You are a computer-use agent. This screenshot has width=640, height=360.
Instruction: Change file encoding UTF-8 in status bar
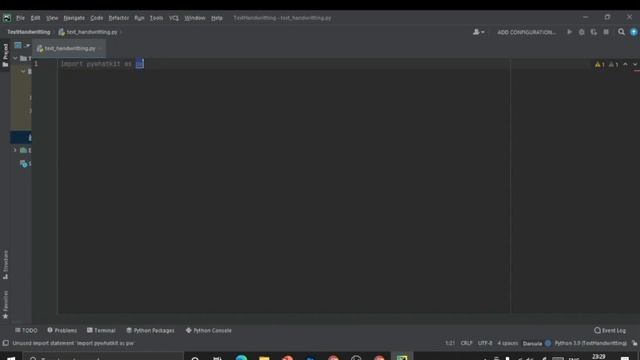click(x=485, y=343)
